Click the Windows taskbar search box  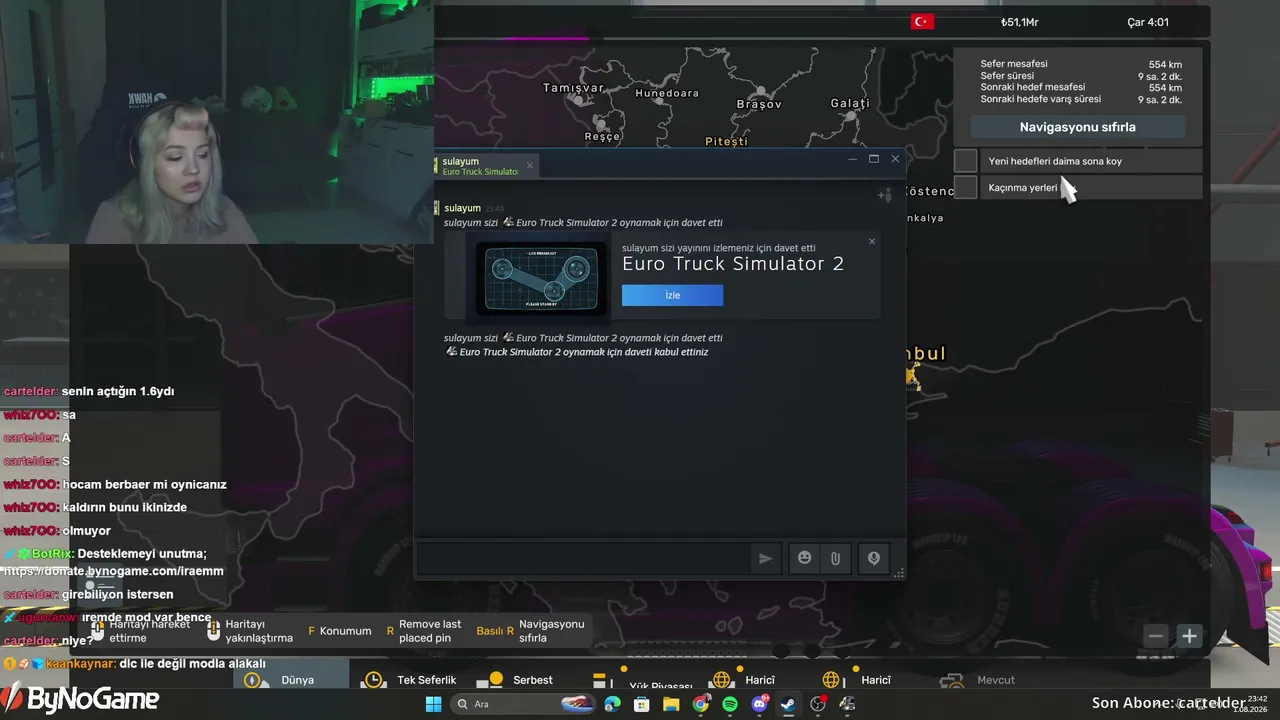pos(522,704)
